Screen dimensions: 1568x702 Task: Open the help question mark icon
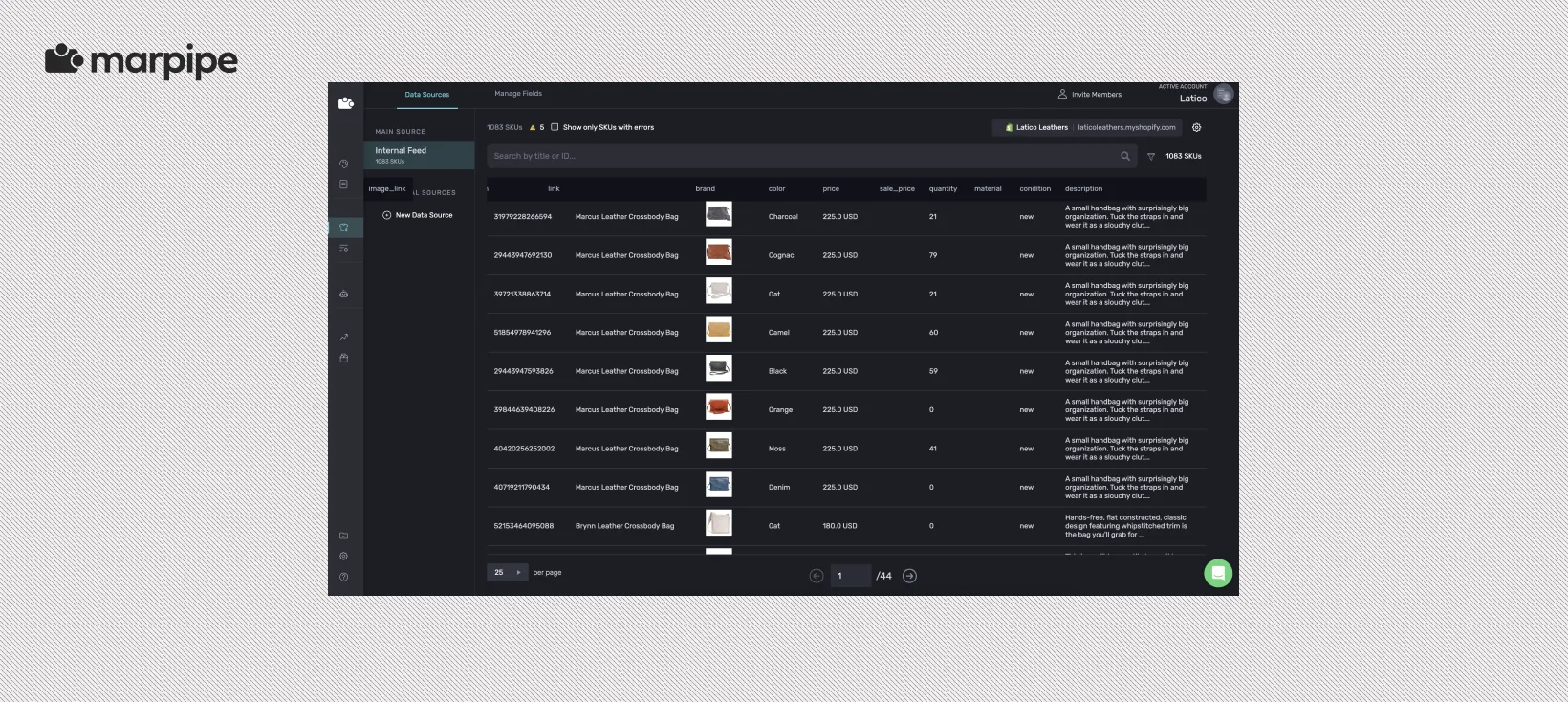344,577
